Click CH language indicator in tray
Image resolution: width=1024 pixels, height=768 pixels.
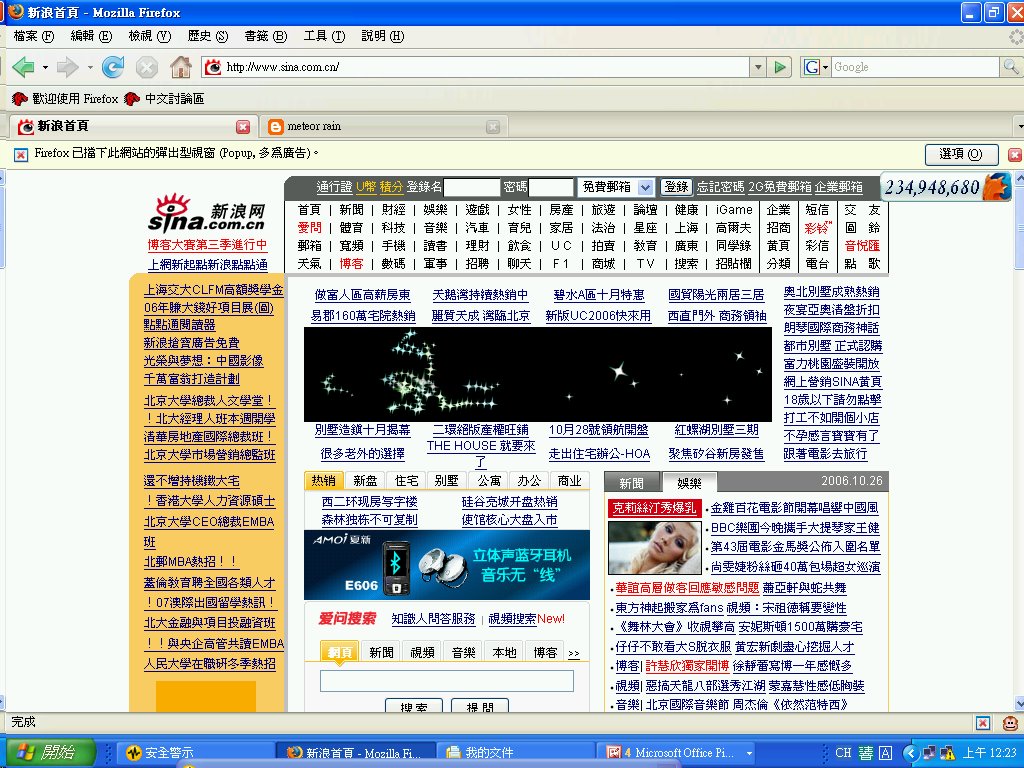(x=843, y=752)
